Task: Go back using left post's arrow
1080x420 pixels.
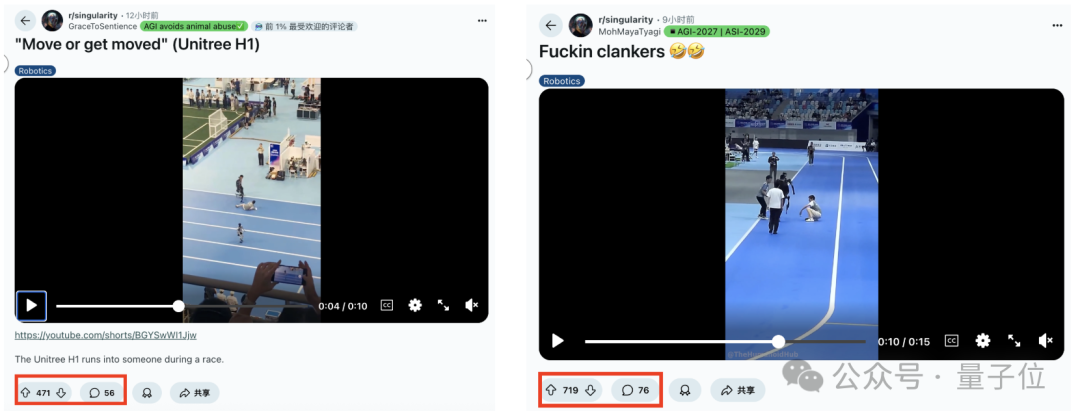Action: (25, 21)
